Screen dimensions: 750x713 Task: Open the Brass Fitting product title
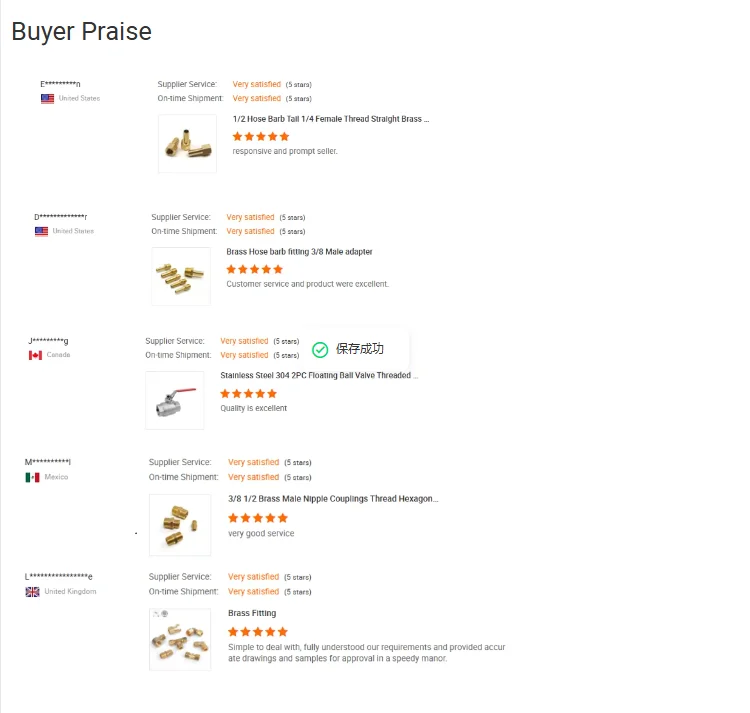252,613
